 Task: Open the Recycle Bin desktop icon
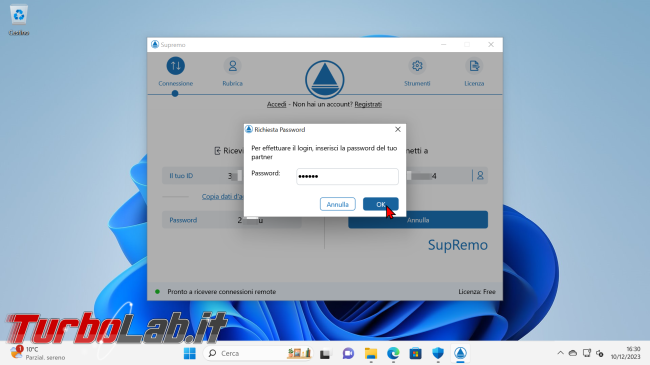pos(19,19)
